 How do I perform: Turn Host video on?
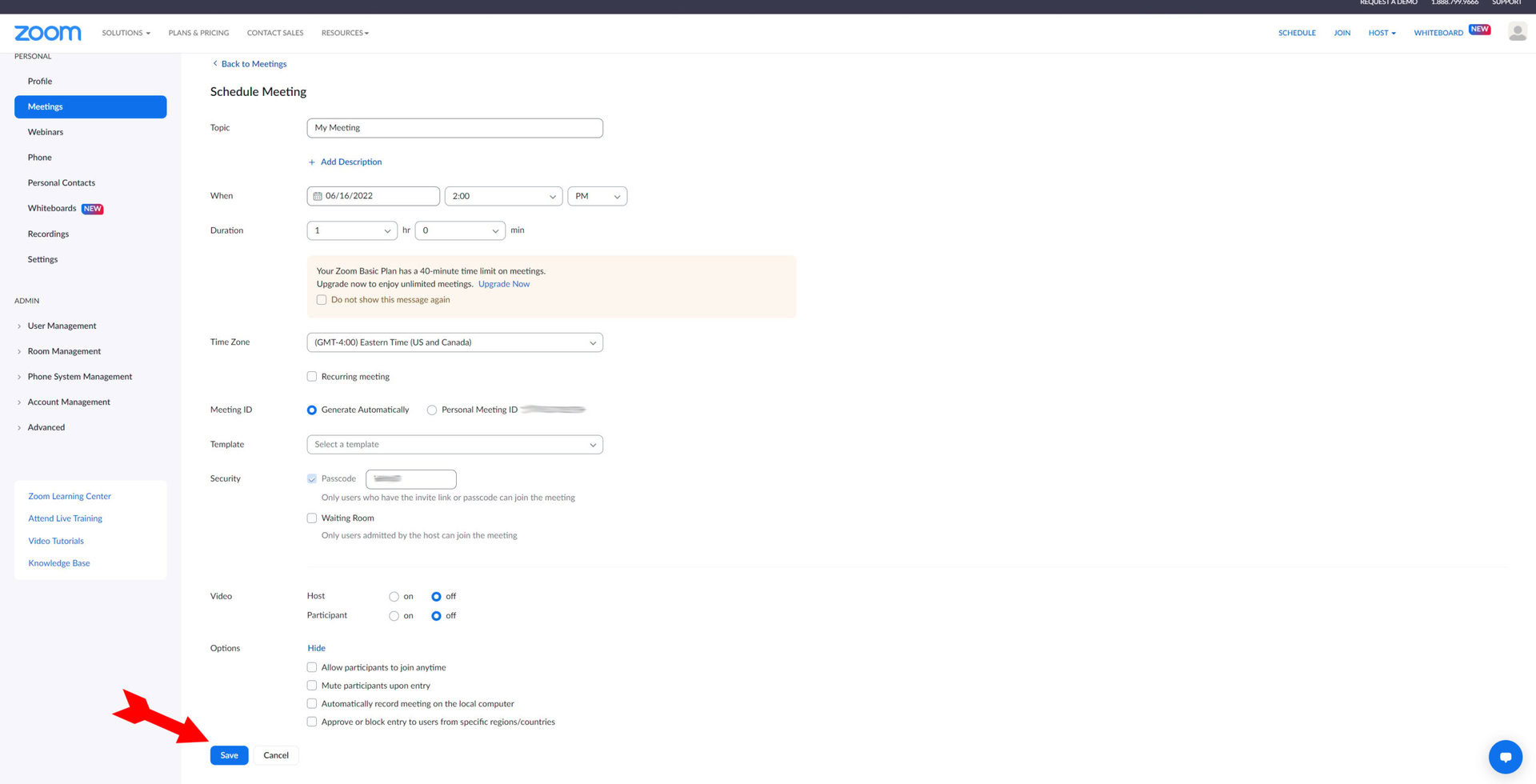coord(394,597)
